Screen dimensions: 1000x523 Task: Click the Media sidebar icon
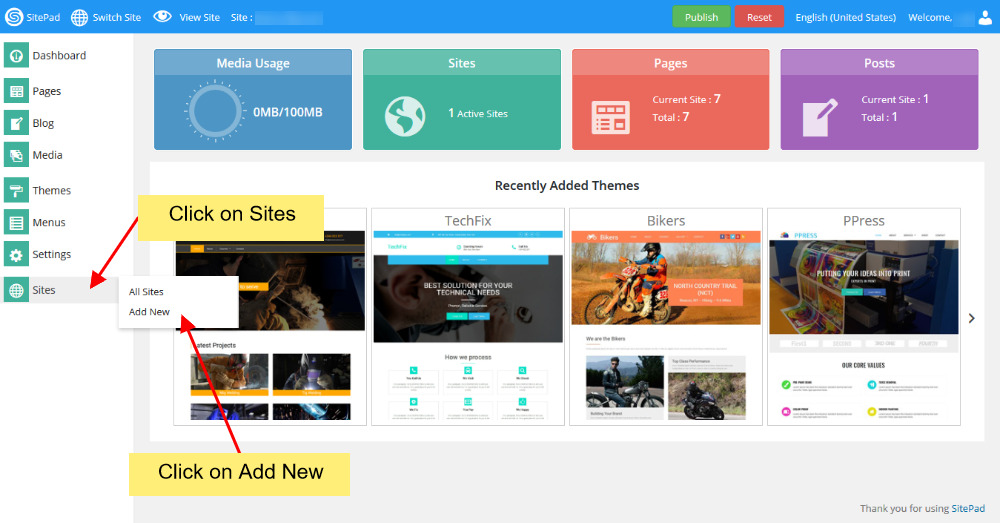[16, 154]
